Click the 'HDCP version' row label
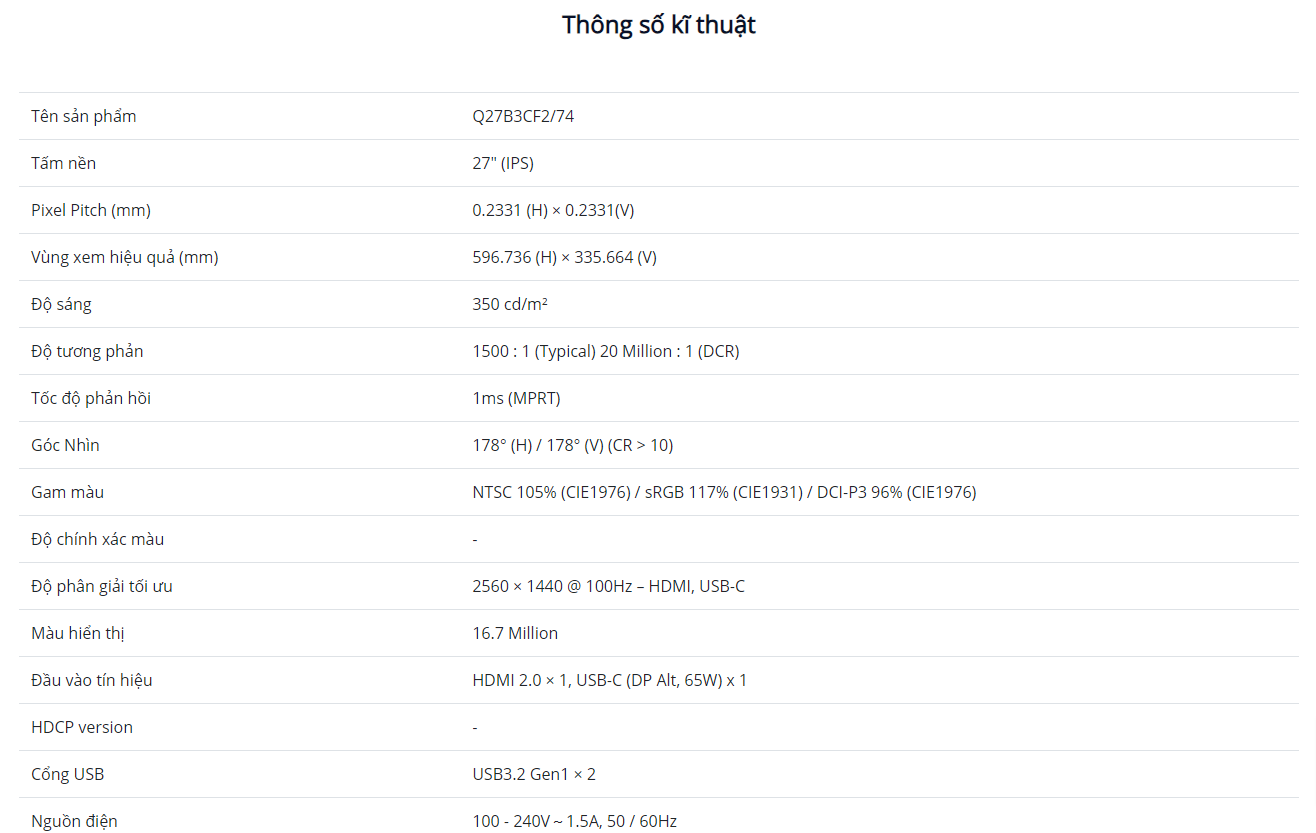 (82, 727)
